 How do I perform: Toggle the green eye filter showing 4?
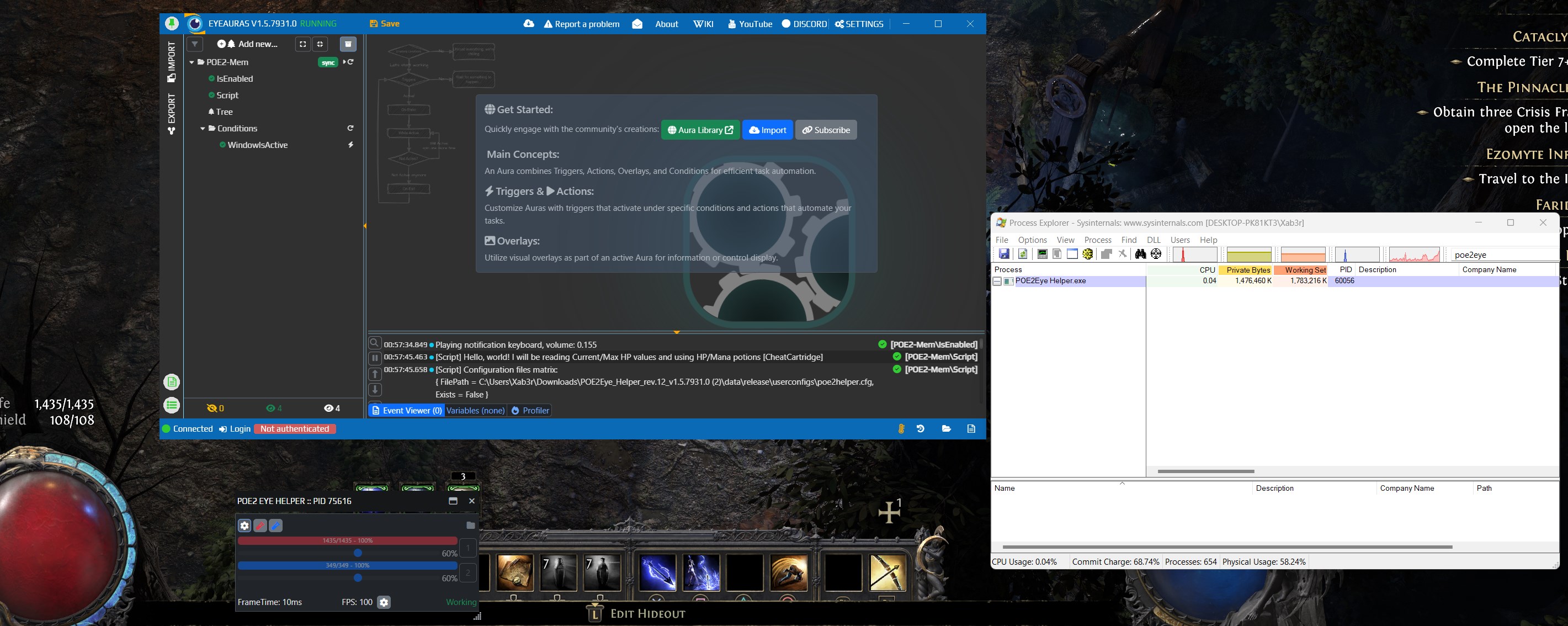click(x=274, y=409)
